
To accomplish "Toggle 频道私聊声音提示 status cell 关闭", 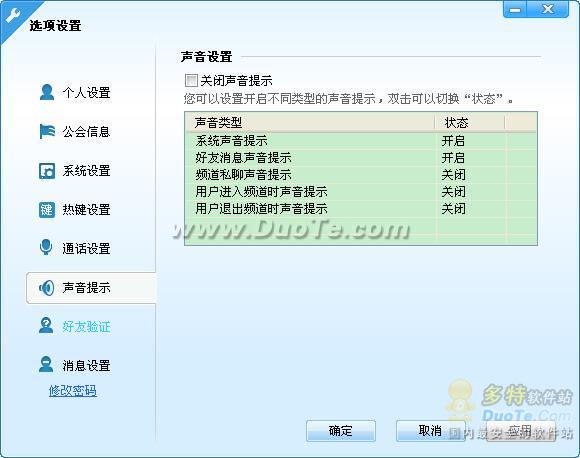I will coord(453,175).
